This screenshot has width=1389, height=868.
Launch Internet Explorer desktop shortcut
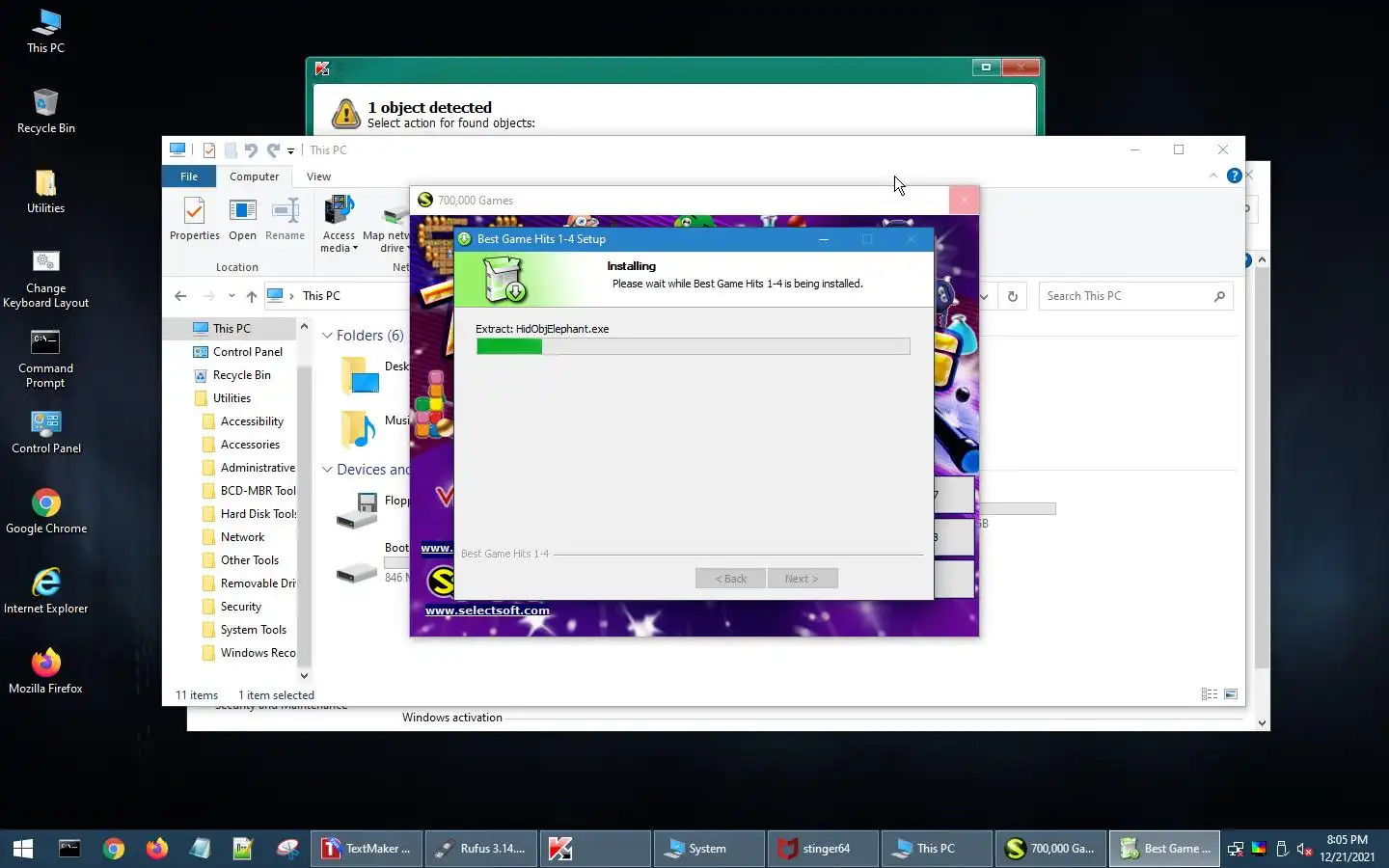click(x=45, y=592)
